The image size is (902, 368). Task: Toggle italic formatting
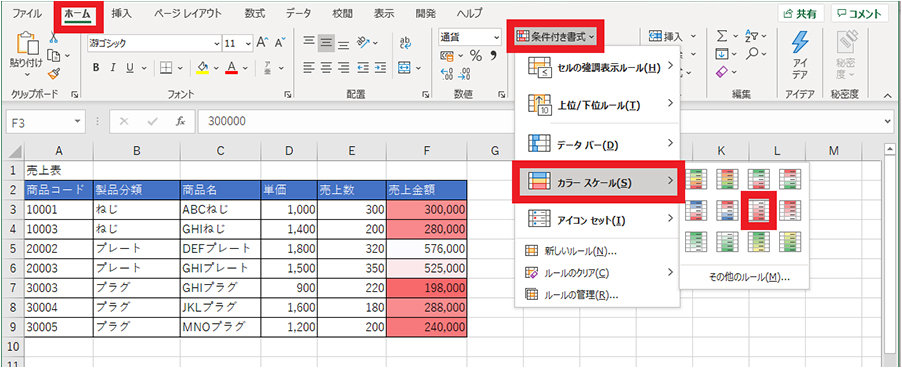coord(113,68)
